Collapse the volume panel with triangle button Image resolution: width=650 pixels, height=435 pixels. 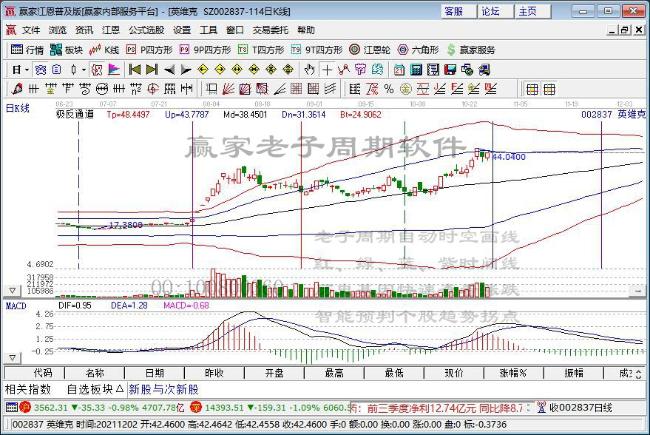tap(12, 291)
